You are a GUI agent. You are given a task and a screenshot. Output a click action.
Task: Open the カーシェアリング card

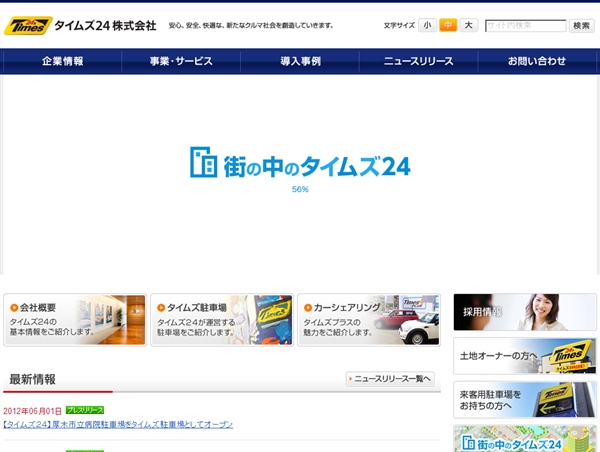pyautogui.click(x=369, y=320)
